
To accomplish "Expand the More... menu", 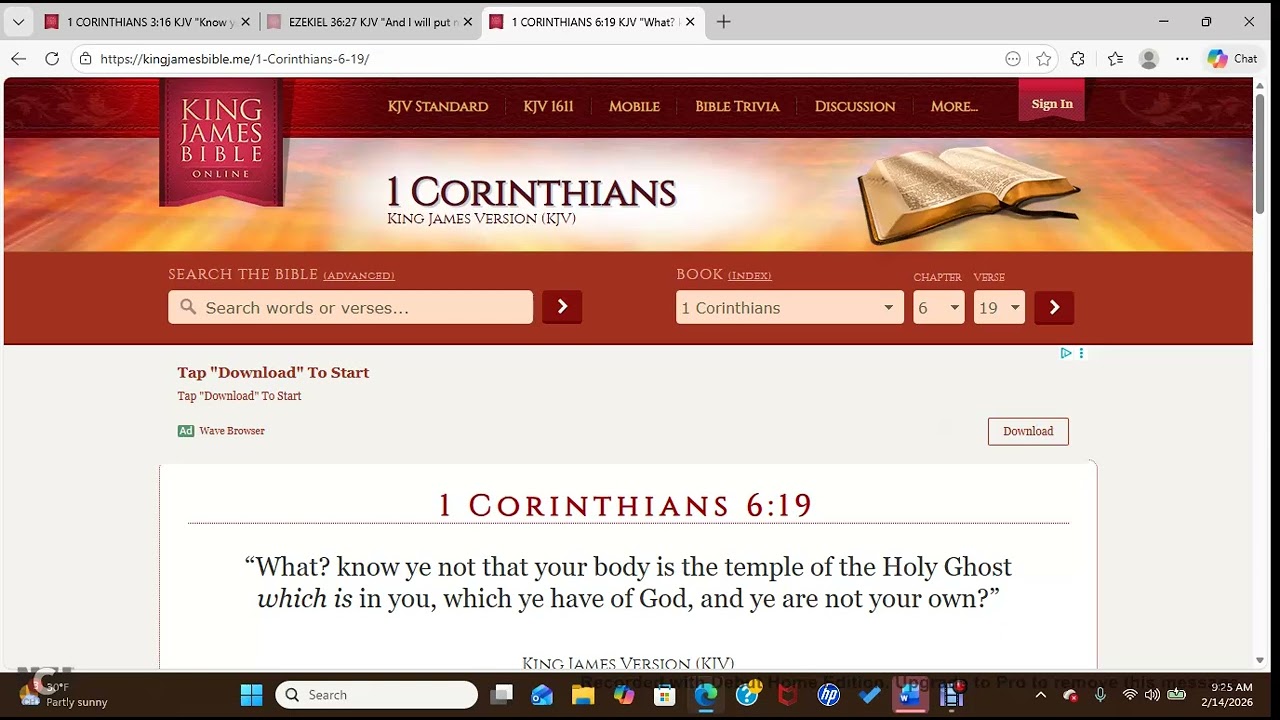I will pyautogui.click(x=954, y=106).
